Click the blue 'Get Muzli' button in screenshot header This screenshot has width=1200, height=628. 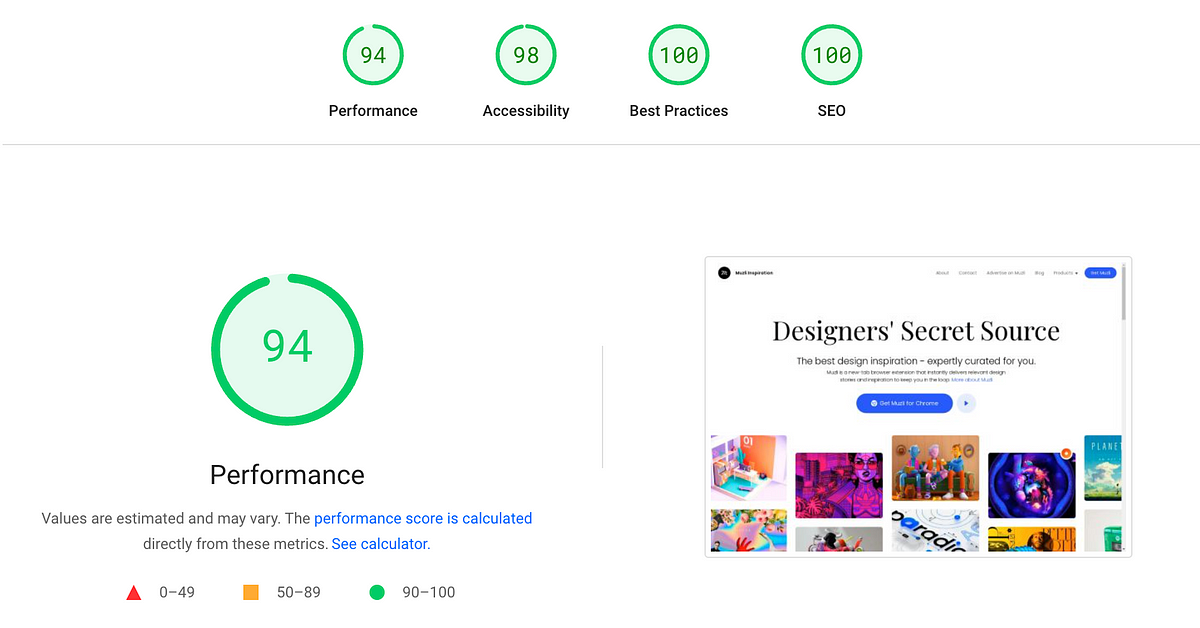tap(1100, 273)
